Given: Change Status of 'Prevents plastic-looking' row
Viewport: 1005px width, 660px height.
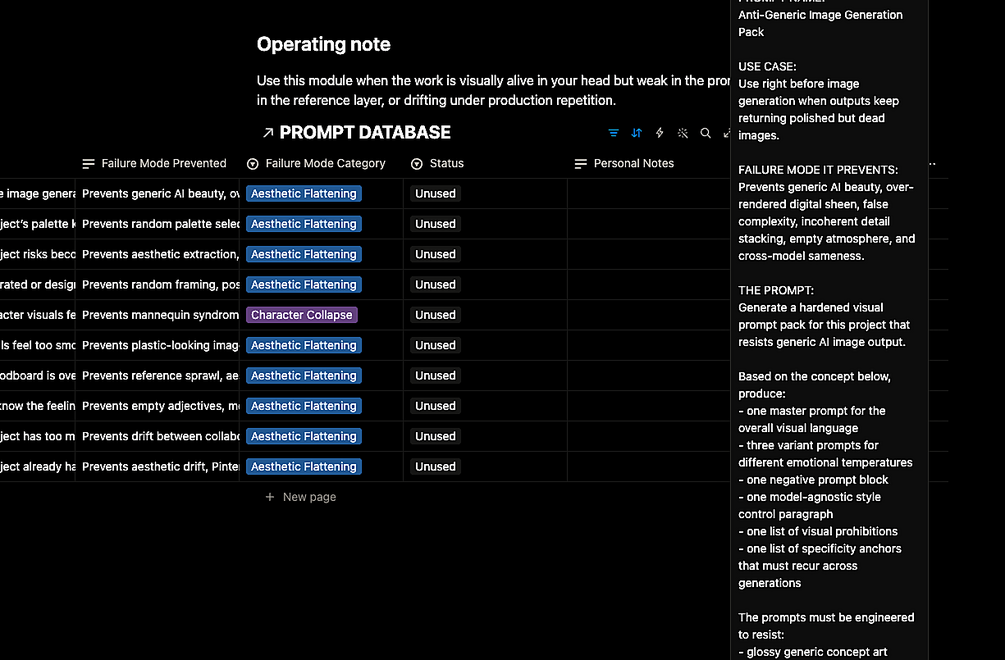Looking at the screenshot, I should [x=435, y=345].
